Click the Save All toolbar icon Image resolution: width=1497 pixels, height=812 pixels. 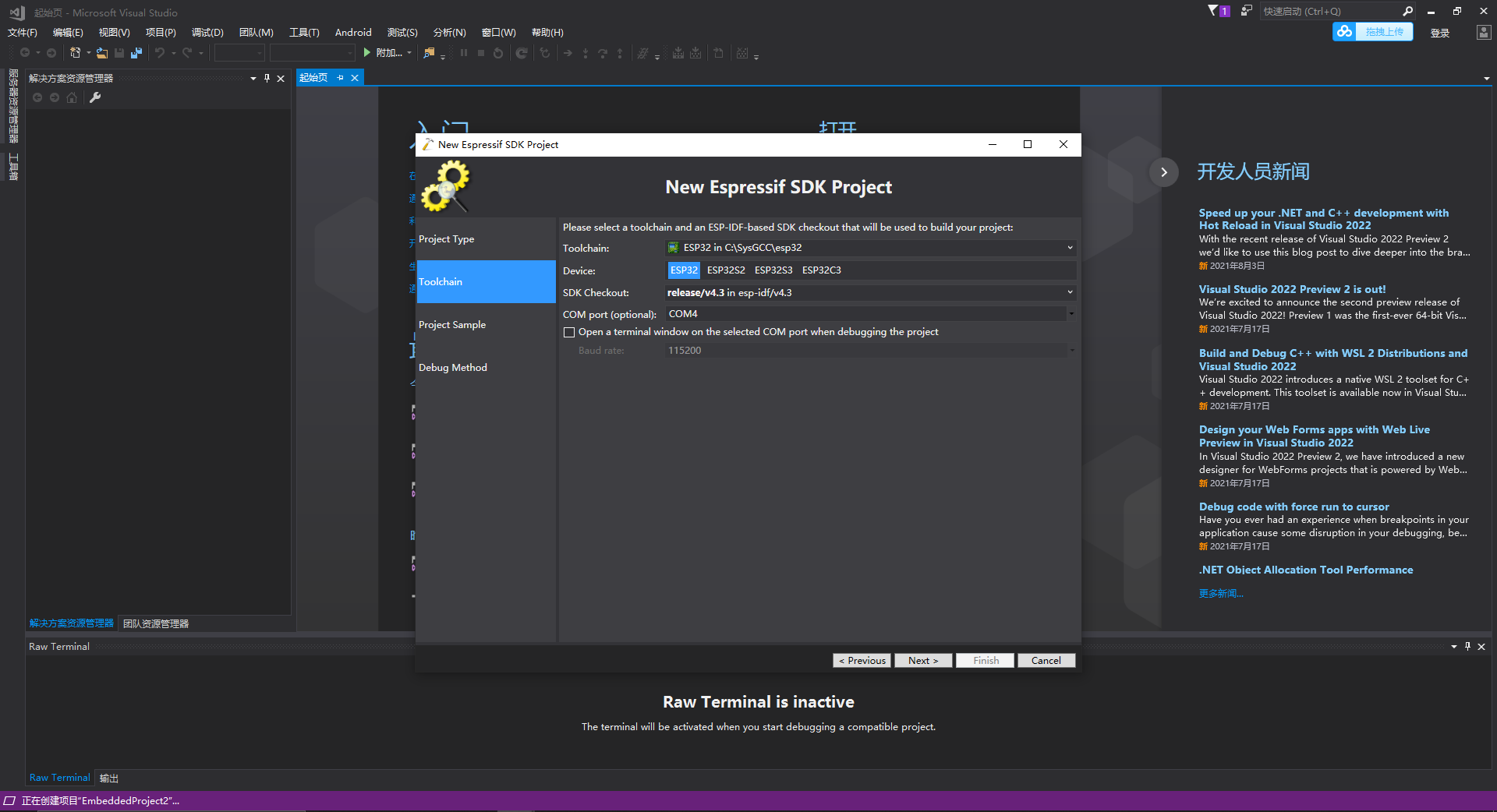136,53
